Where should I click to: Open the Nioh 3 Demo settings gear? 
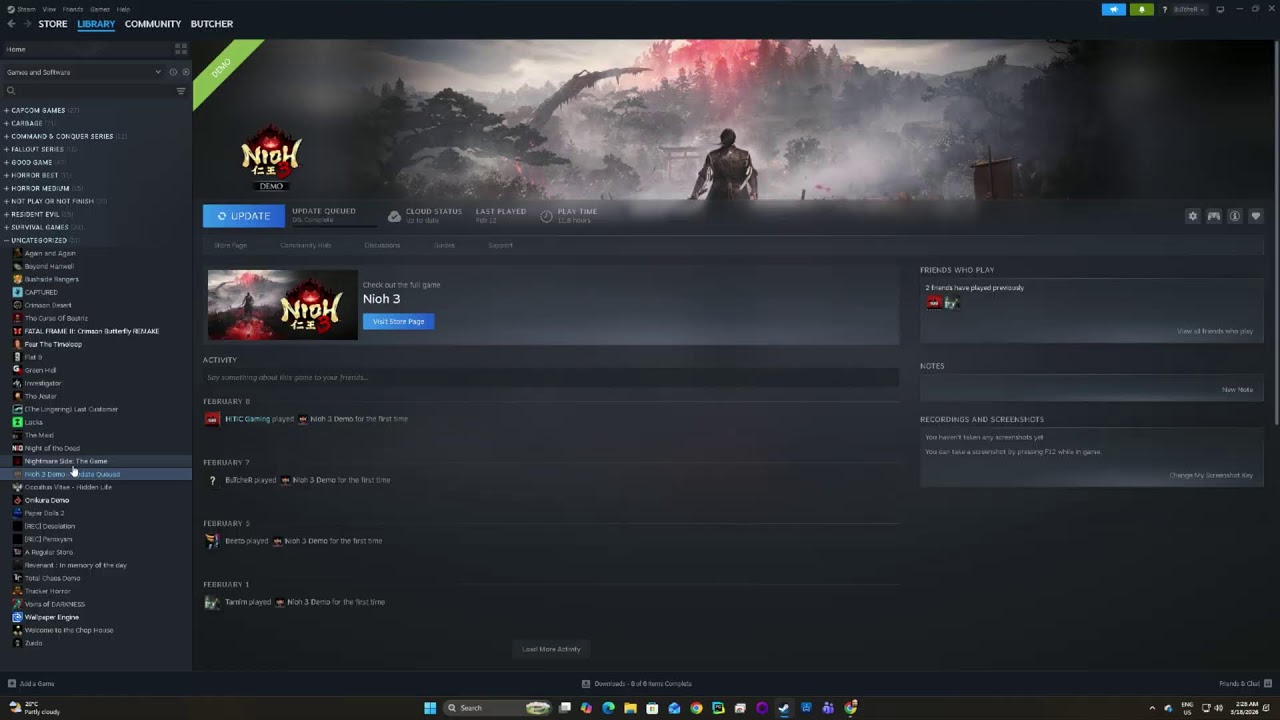(1192, 216)
